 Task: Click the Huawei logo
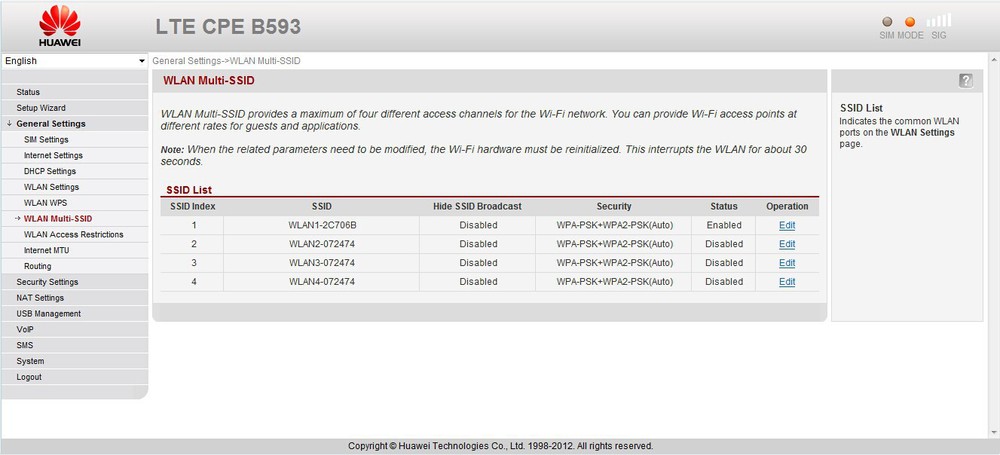[60, 26]
